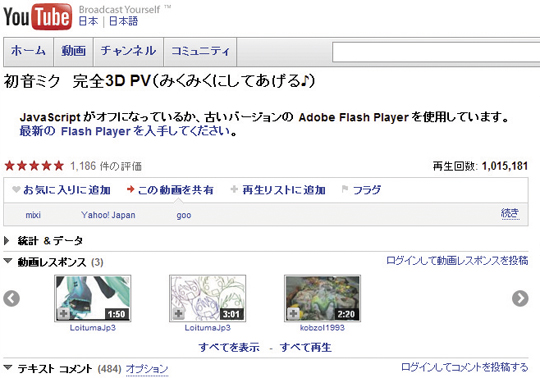Click the flag icon beside フラグ

click(x=345, y=189)
